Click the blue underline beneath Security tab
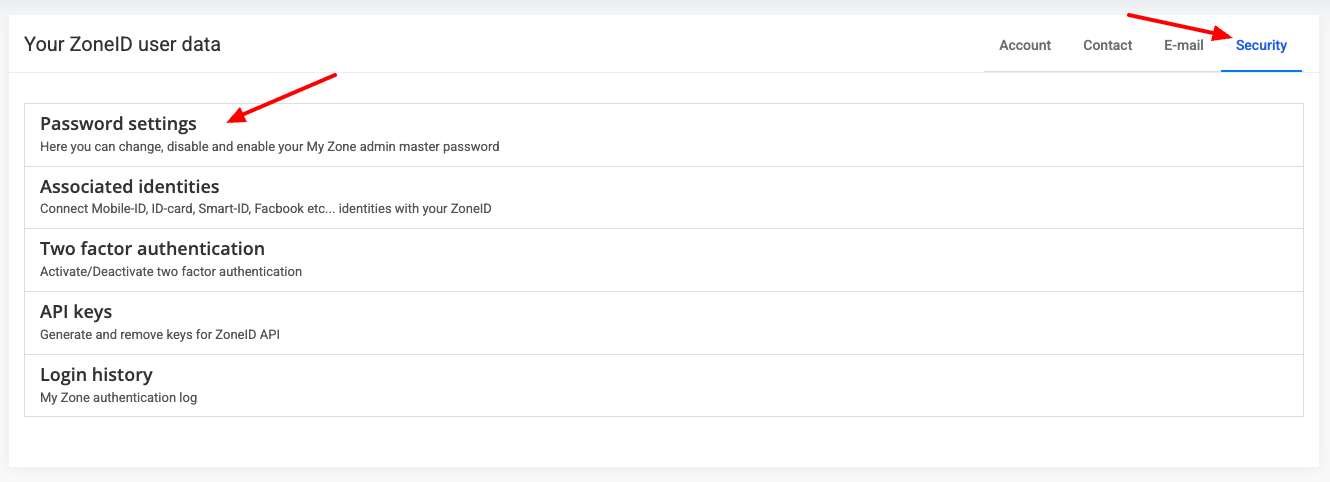 [1261, 71]
